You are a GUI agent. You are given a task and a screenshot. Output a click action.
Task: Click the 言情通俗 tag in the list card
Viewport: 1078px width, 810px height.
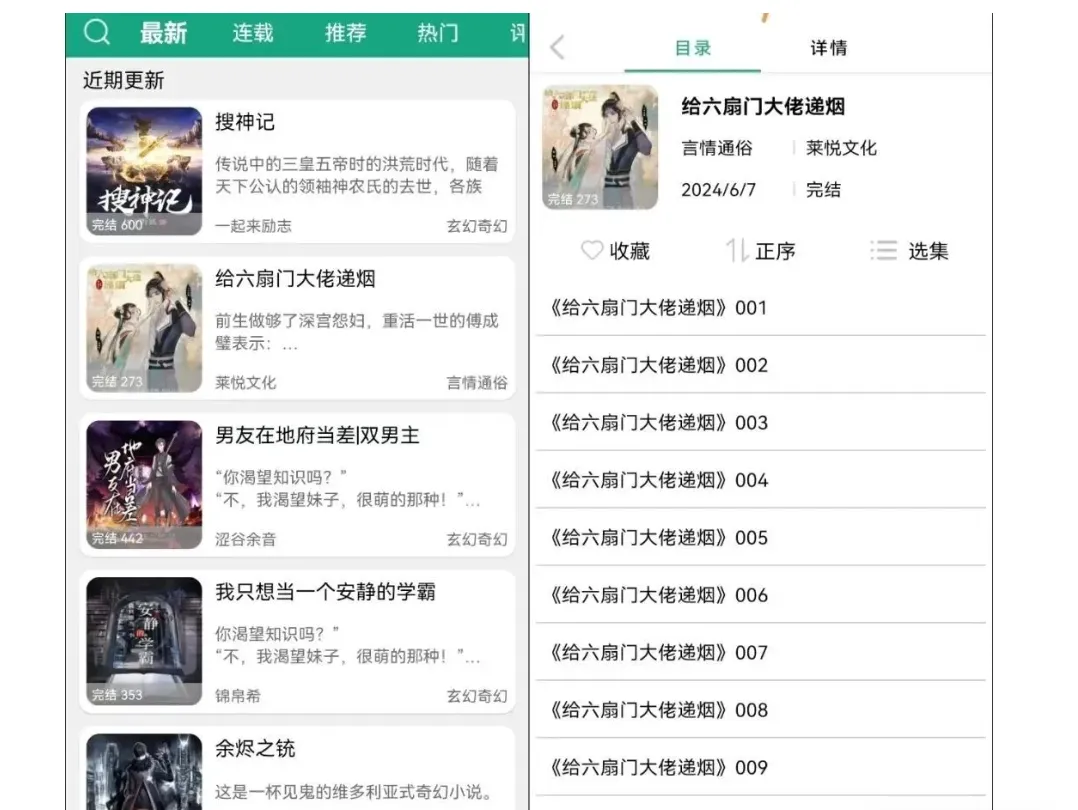[x=477, y=383]
